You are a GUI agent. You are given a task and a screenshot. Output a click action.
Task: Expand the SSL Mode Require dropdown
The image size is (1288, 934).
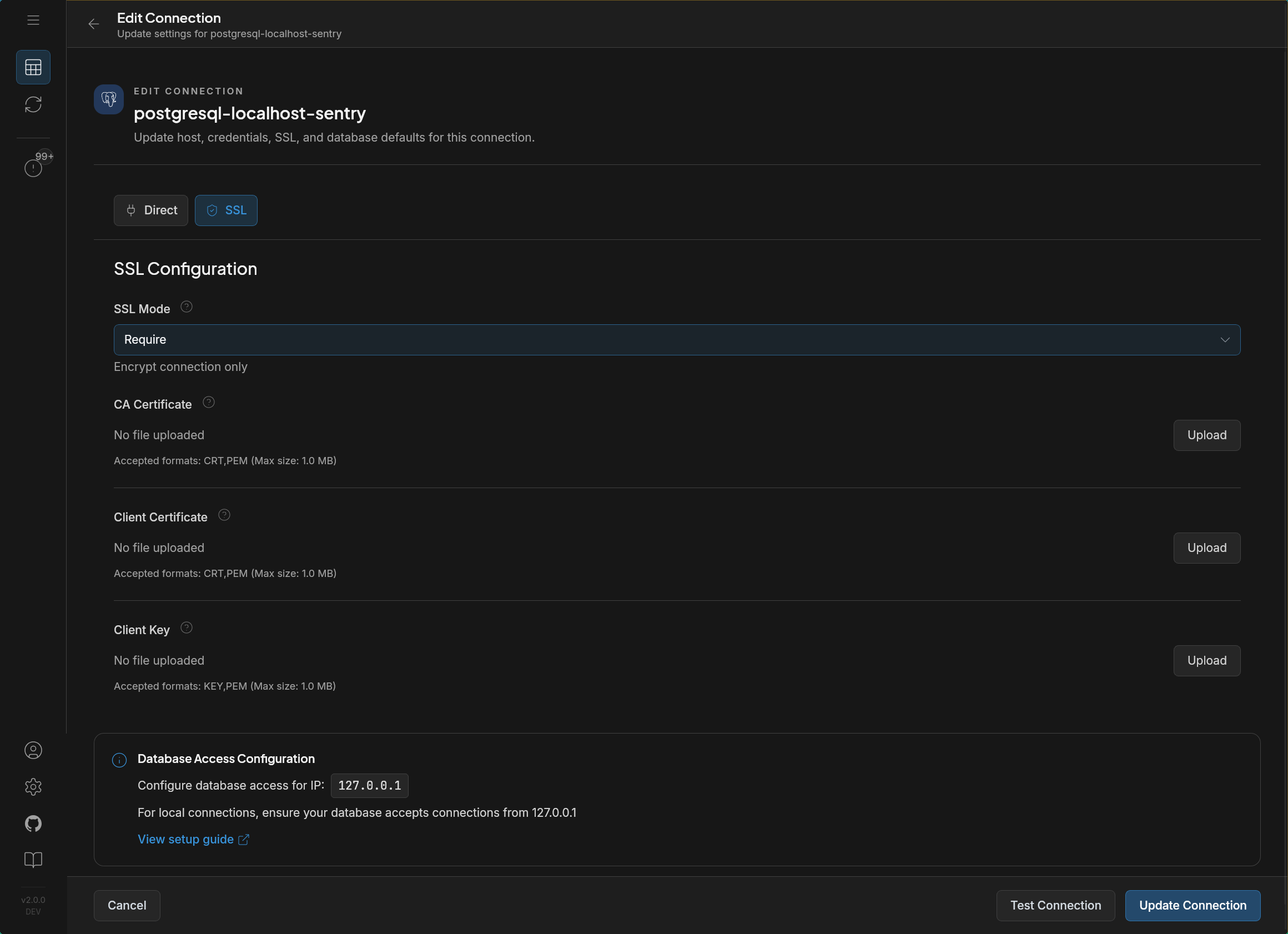677,340
